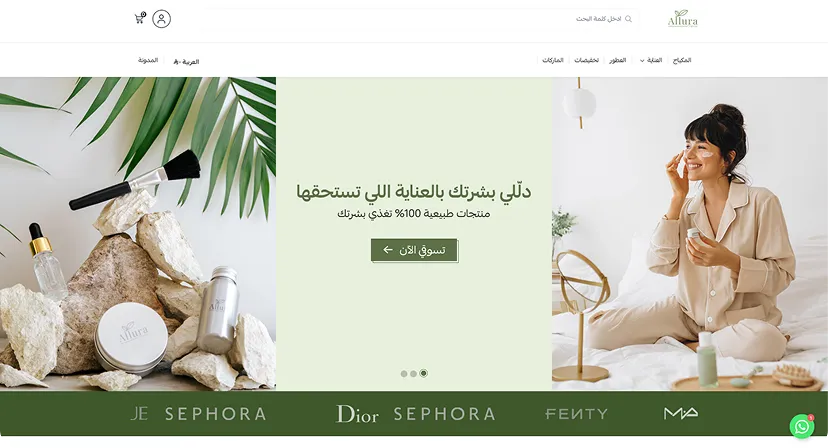Open the المكياج menu item

pos(682,60)
